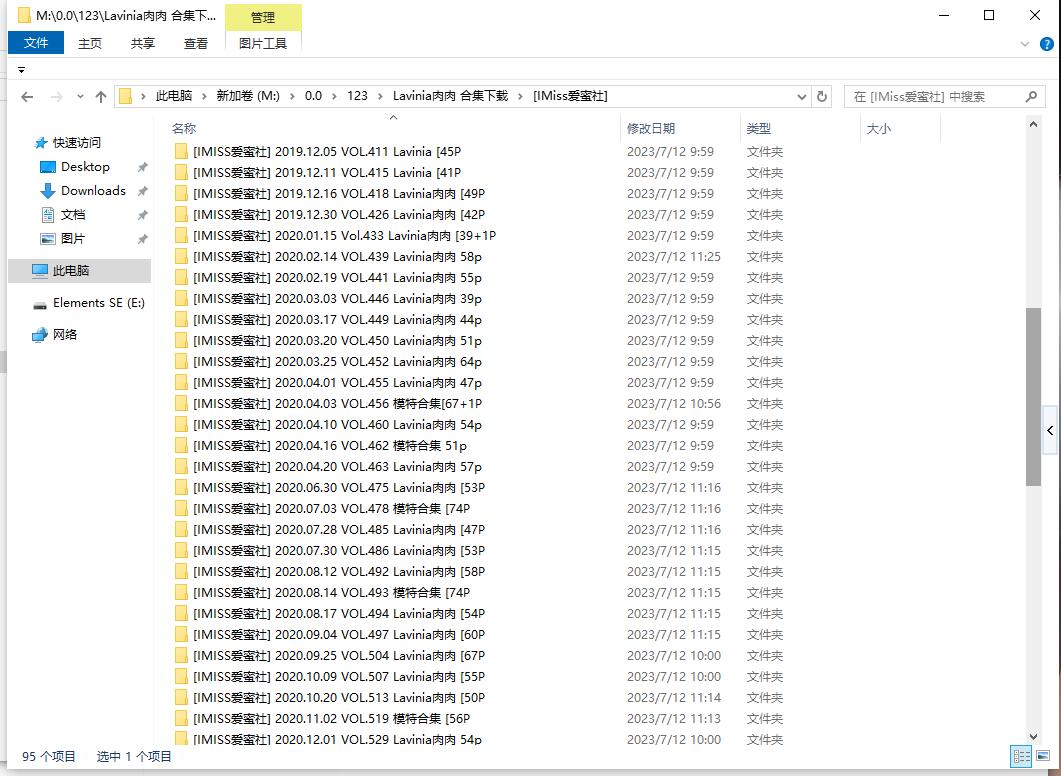Refresh the current folder view
This screenshot has width=1061, height=776.
(821, 96)
